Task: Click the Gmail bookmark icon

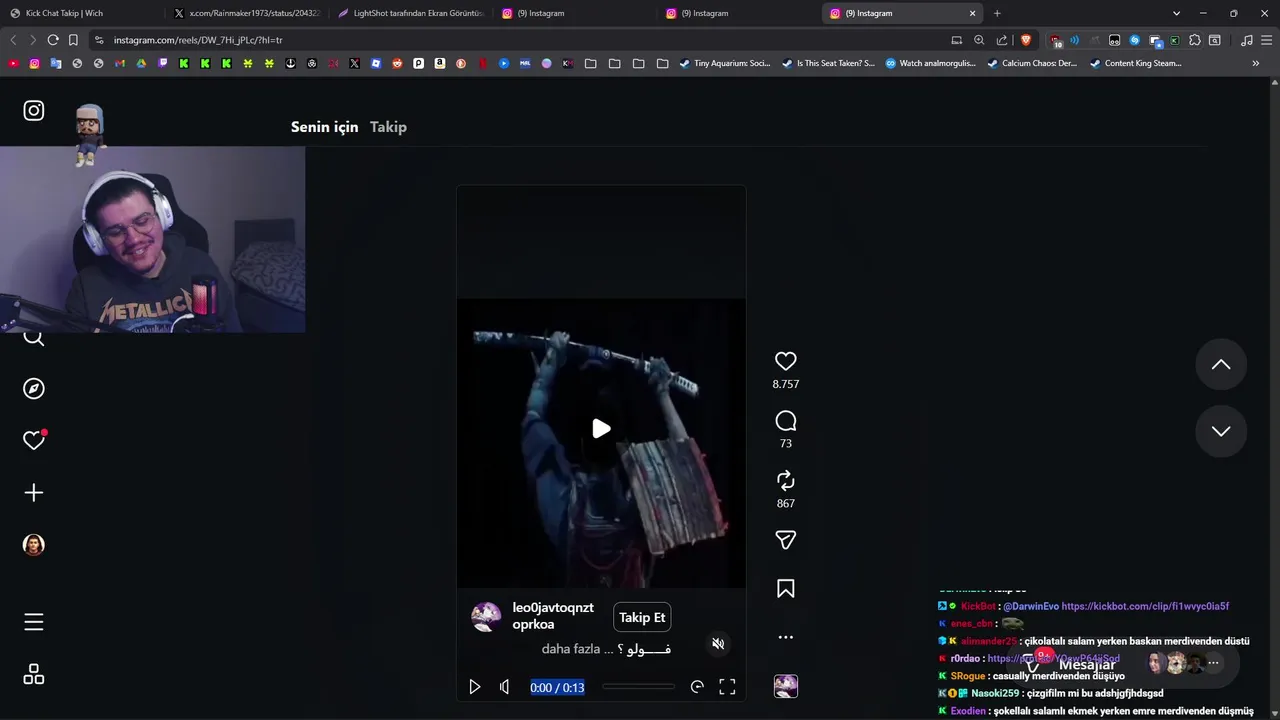Action: 120,63
